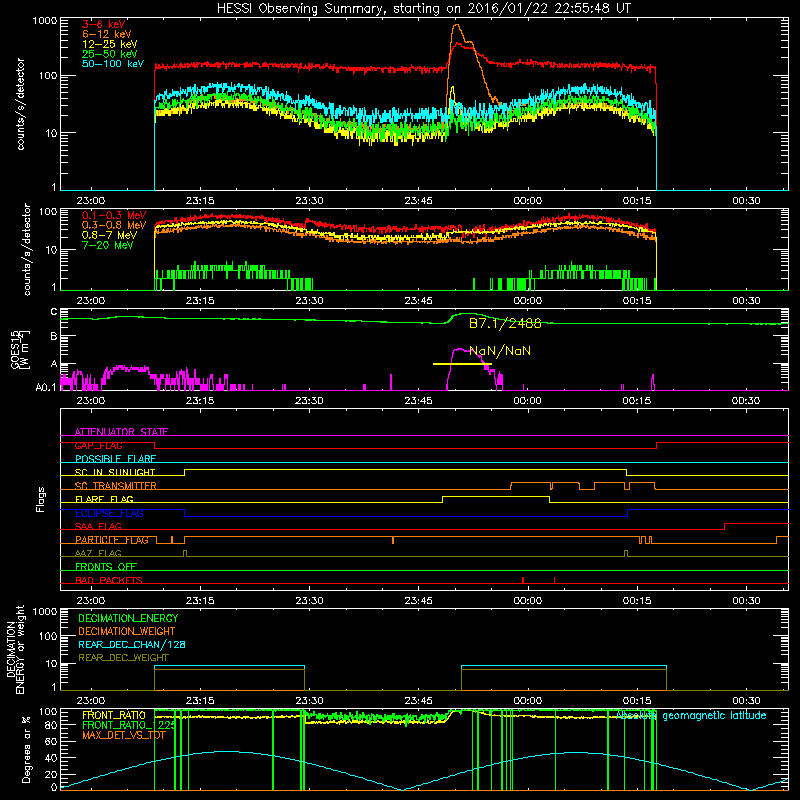Click the 23:00 tick below the top panel
The image size is (800, 800).
[x=91, y=201]
